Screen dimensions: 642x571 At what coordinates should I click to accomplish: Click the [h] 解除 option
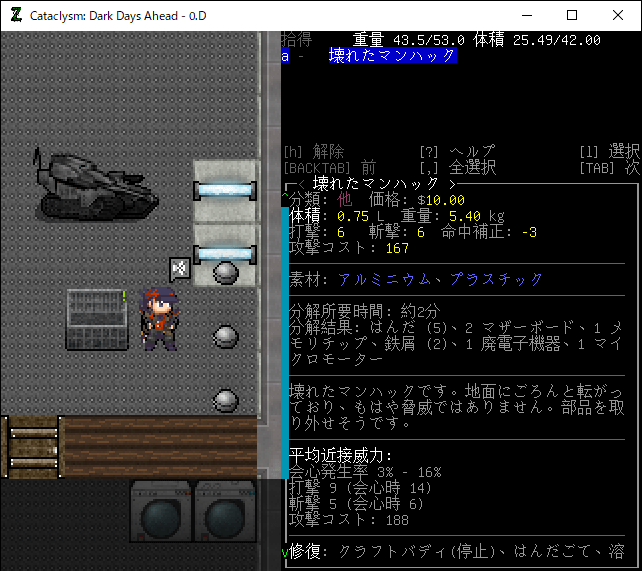314,152
